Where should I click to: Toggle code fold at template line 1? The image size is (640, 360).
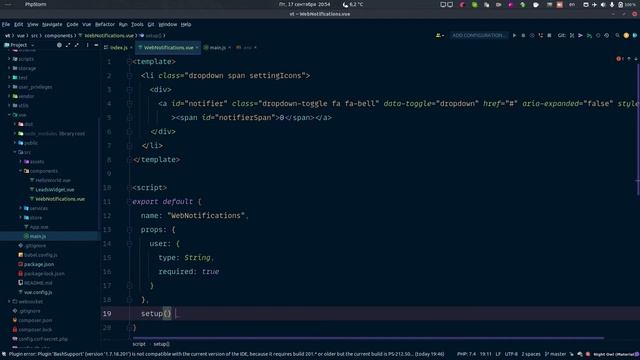129,62
